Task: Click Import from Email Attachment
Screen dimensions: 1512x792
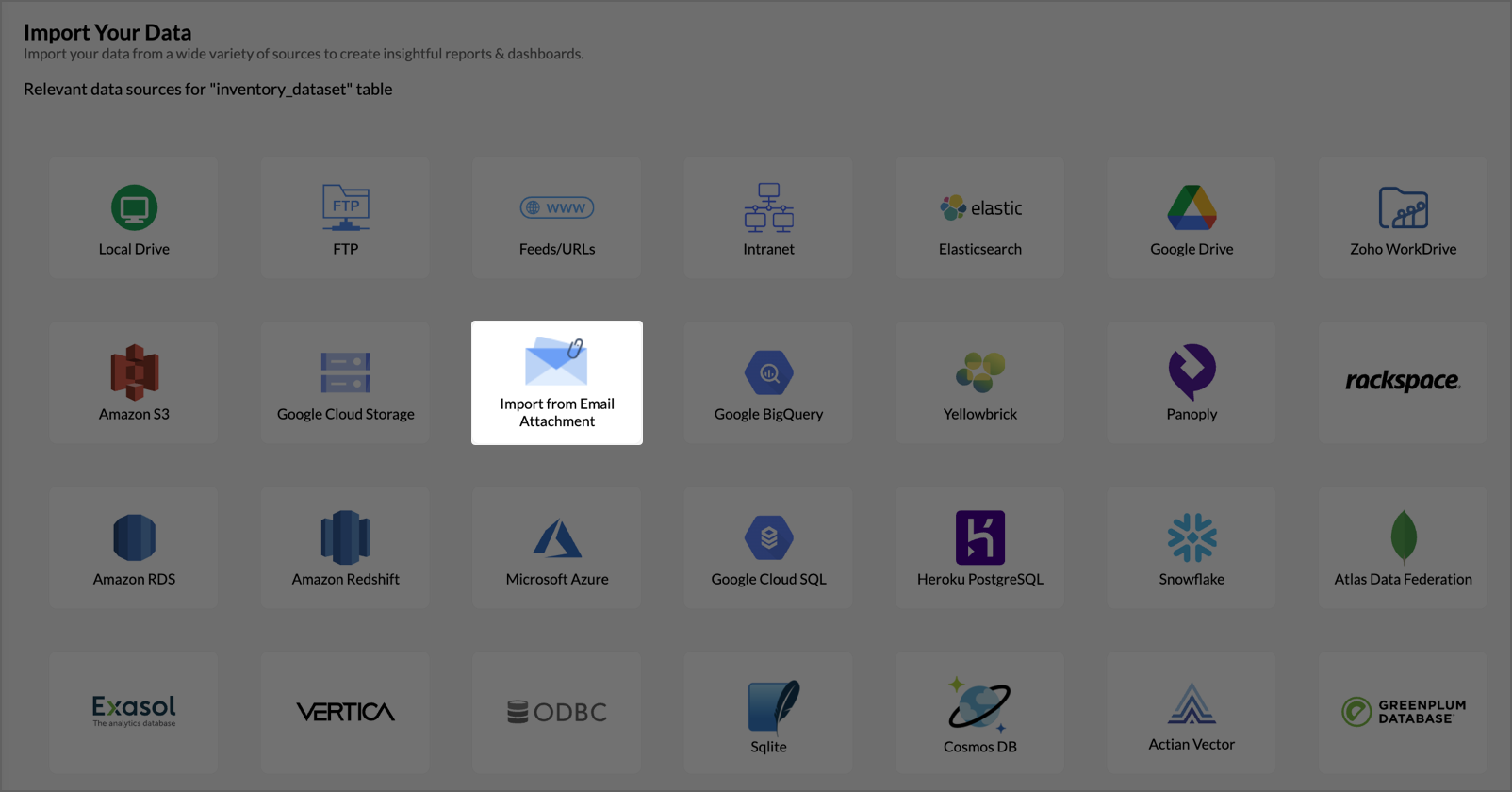Action: [x=557, y=383]
